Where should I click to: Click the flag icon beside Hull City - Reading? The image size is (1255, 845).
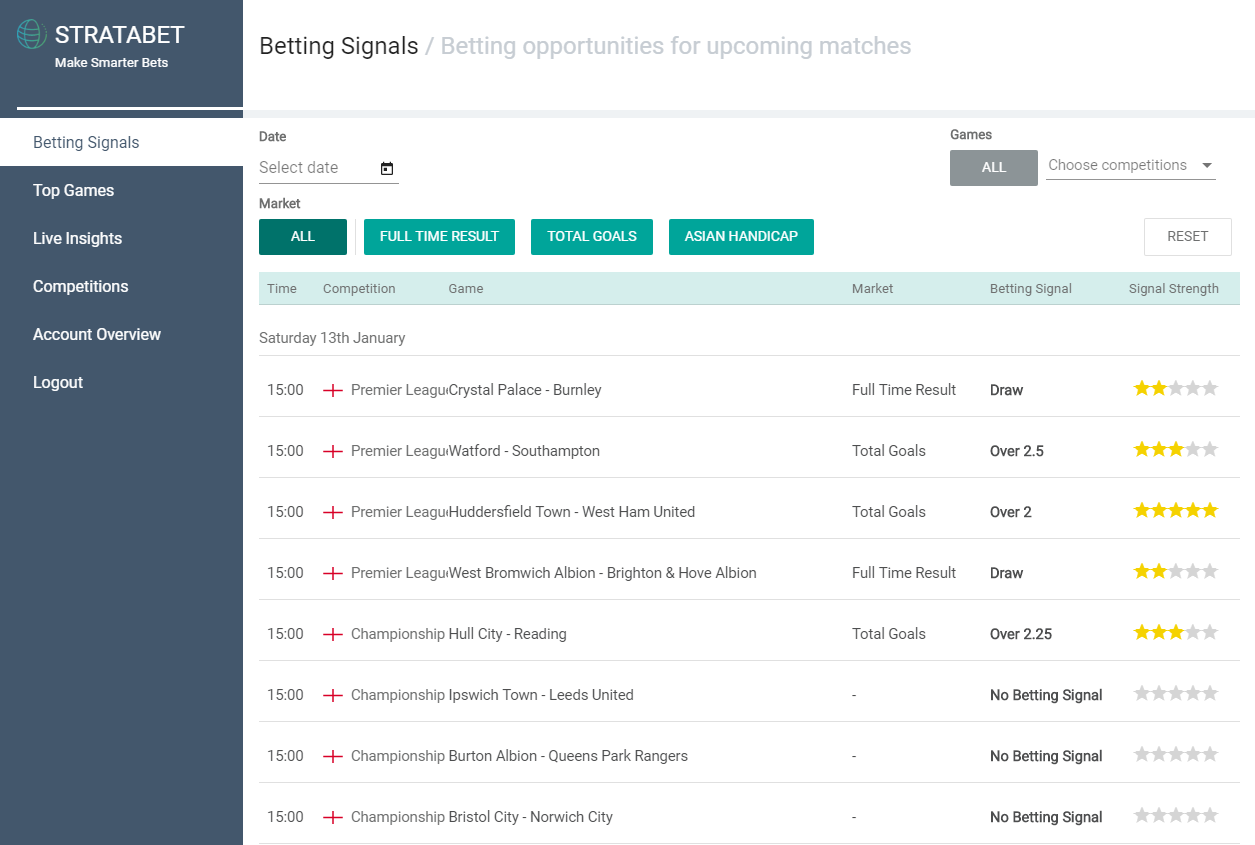point(333,634)
